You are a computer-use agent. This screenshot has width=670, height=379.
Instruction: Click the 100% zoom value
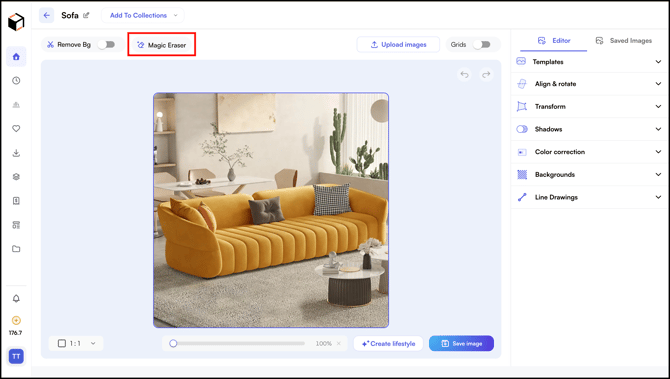point(324,344)
